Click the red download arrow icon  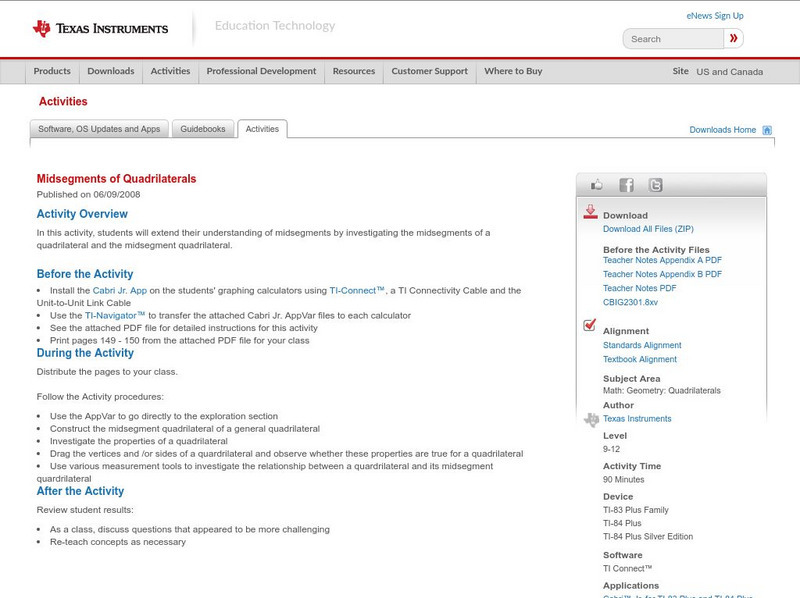(x=590, y=212)
